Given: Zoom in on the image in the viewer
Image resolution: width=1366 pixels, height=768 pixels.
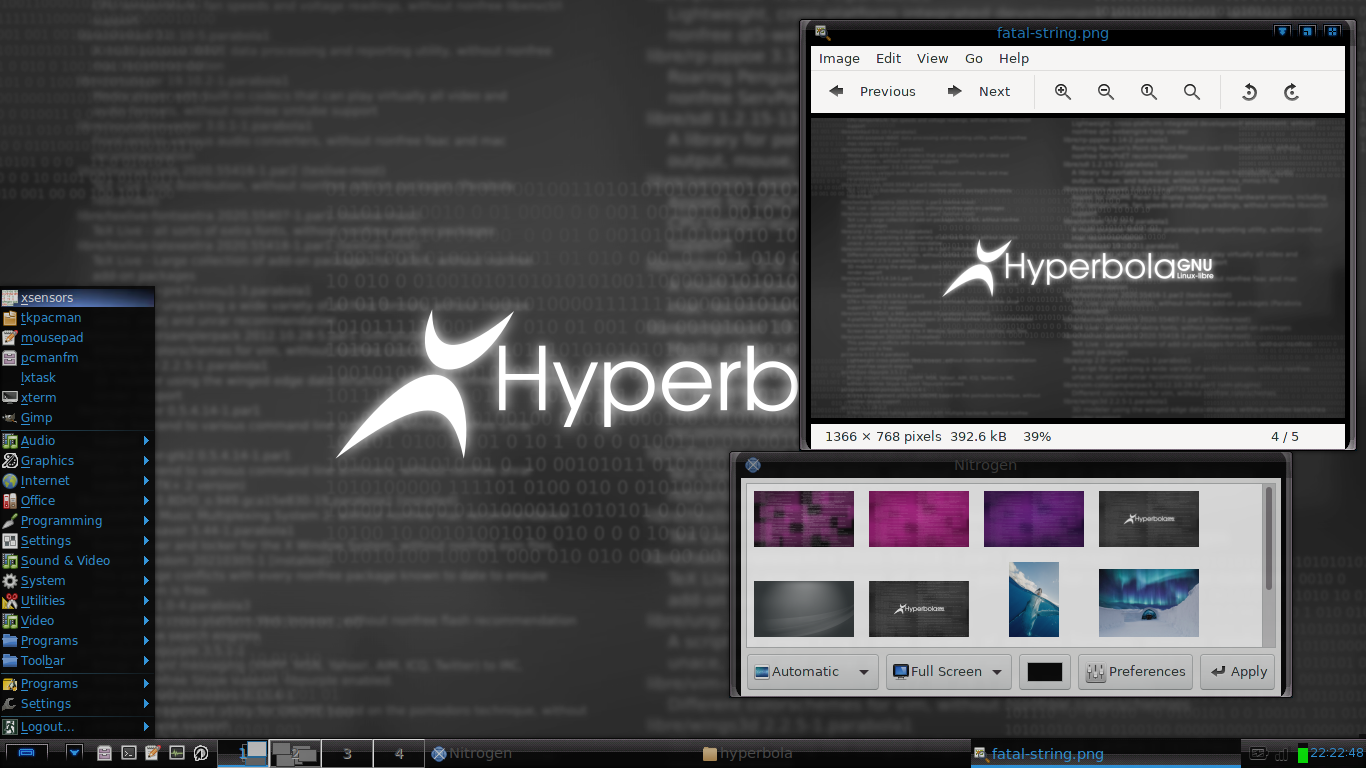Looking at the screenshot, I should click(x=1063, y=92).
